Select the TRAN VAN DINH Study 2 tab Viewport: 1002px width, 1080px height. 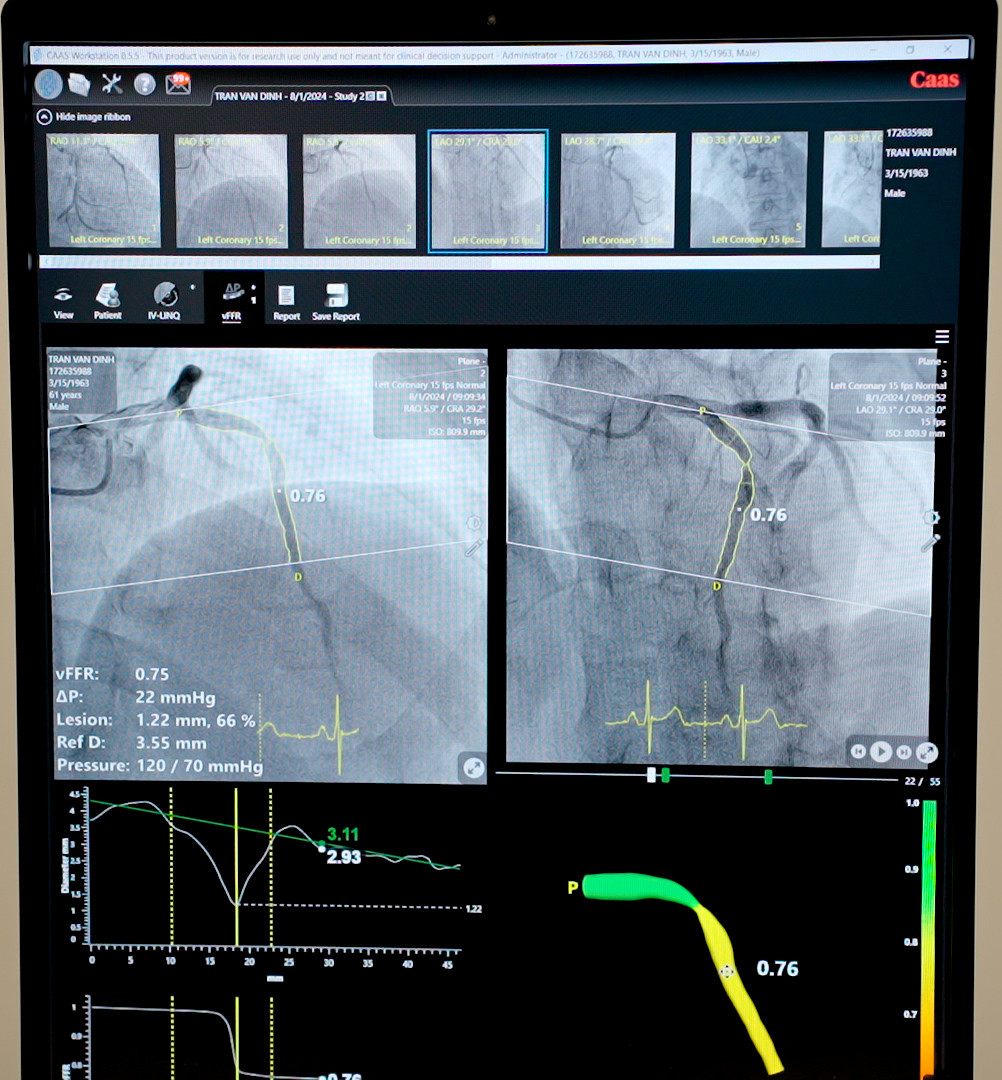point(288,96)
